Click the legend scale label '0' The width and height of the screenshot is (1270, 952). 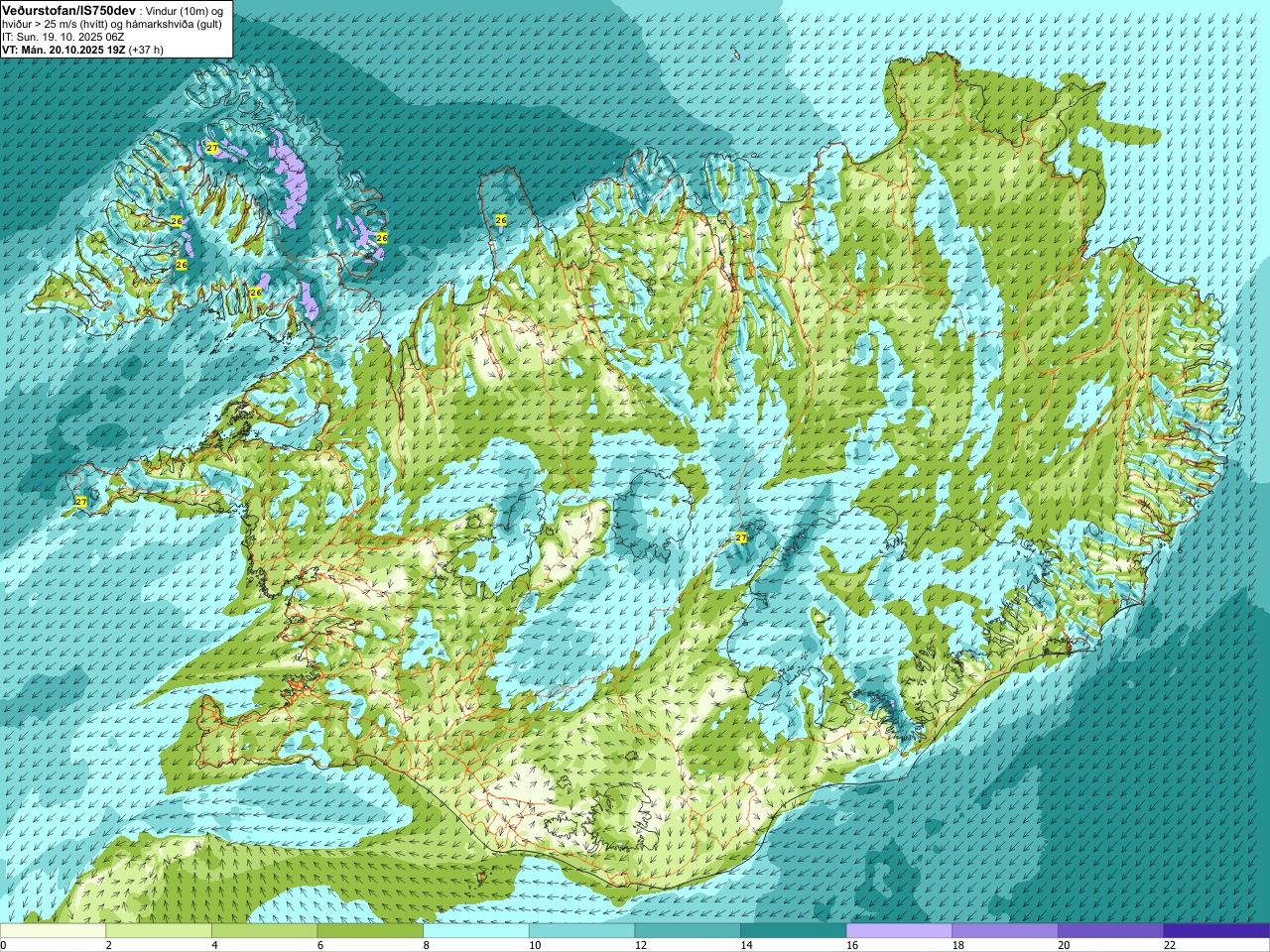(3, 945)
